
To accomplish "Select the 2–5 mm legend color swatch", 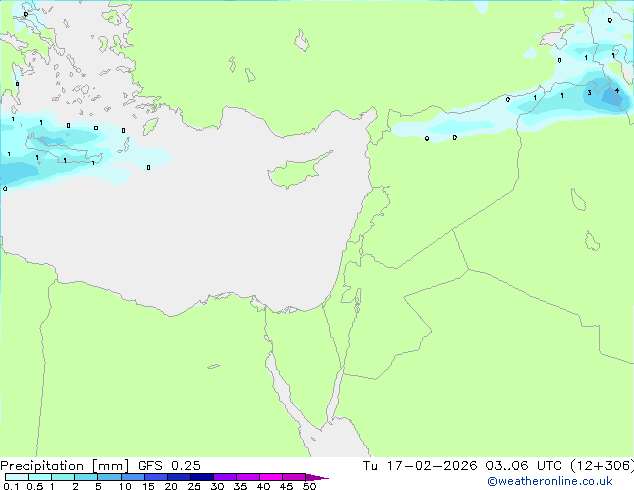I will point(86,477).
